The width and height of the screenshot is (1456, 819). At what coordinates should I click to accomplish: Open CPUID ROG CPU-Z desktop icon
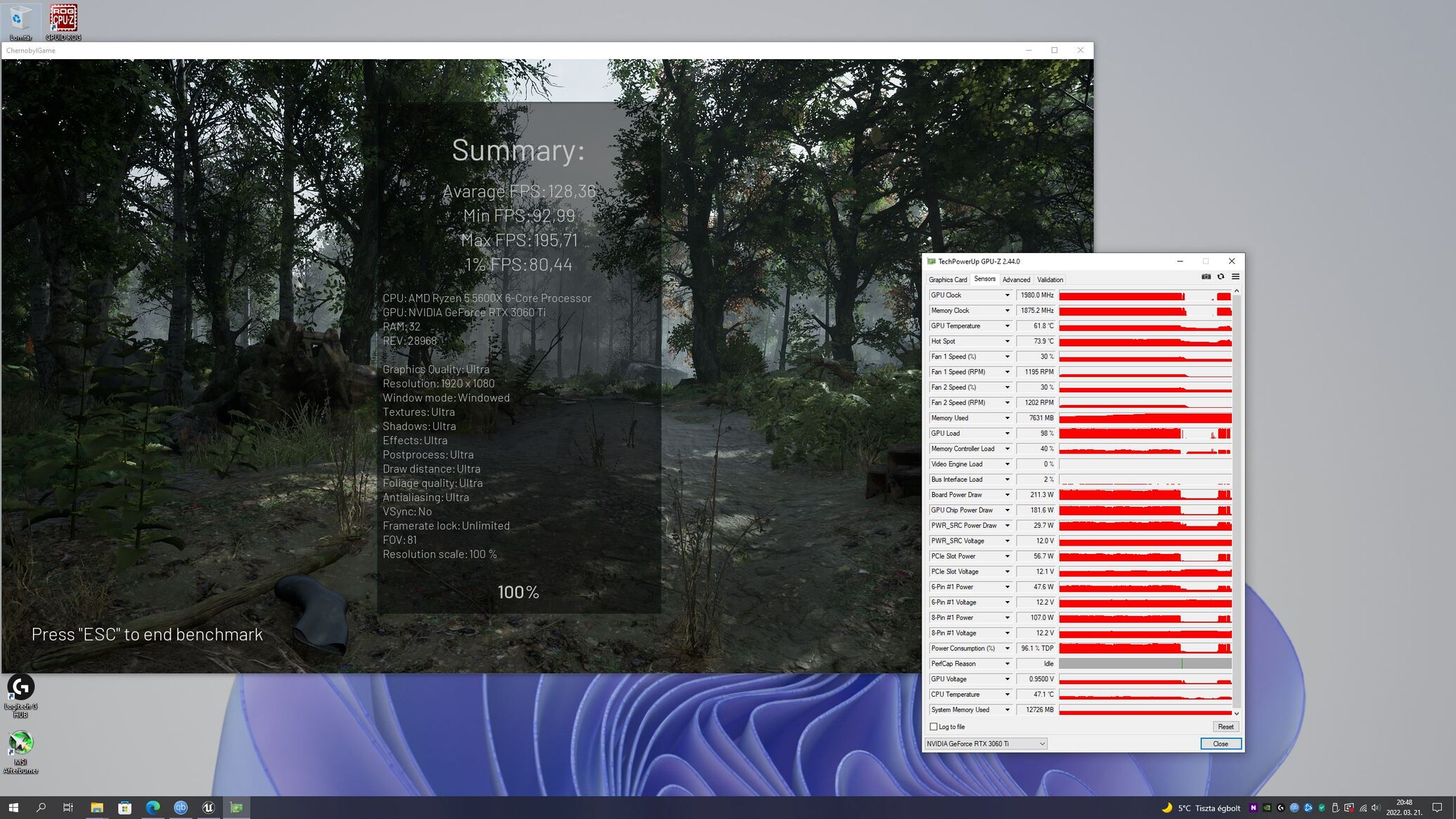63,20
